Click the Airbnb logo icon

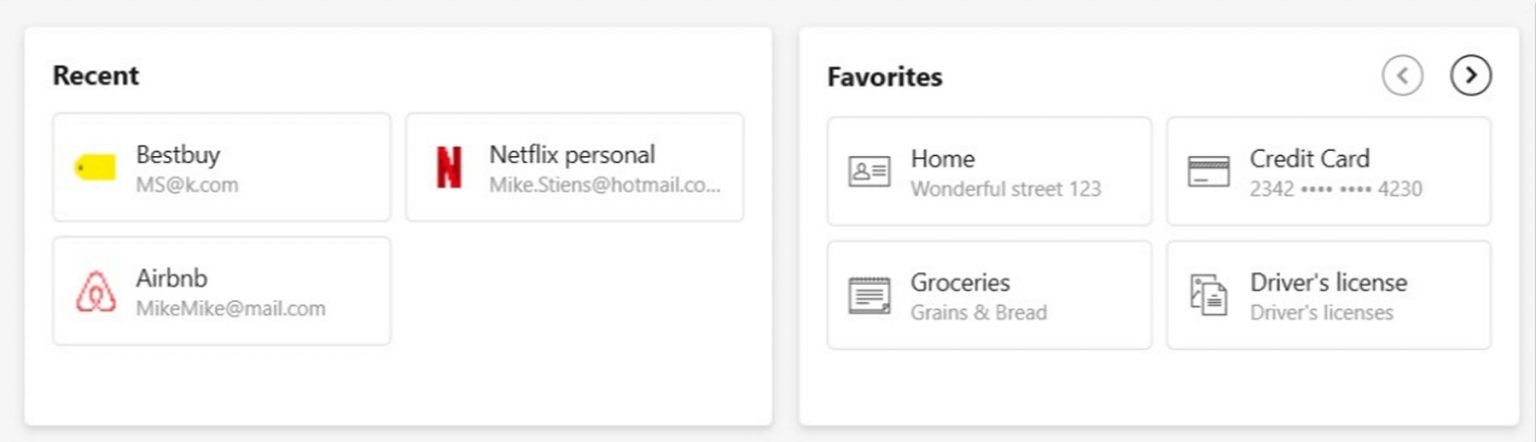coord(95,292)
